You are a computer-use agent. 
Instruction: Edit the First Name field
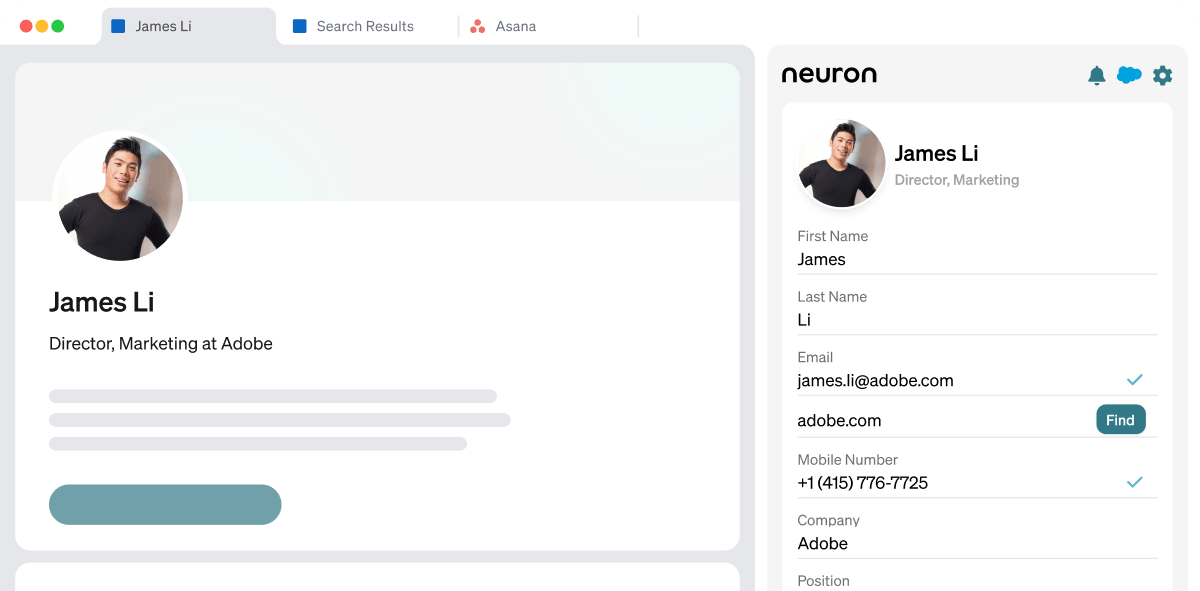[960, 260]
